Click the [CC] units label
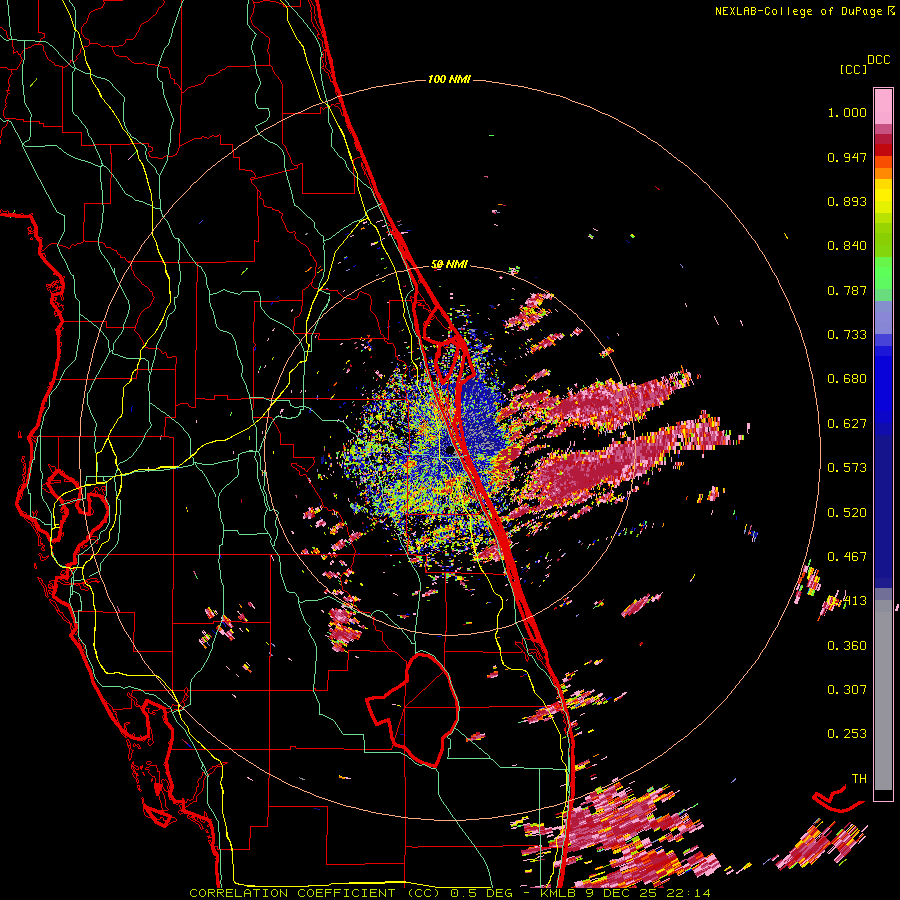 (854, 69)
